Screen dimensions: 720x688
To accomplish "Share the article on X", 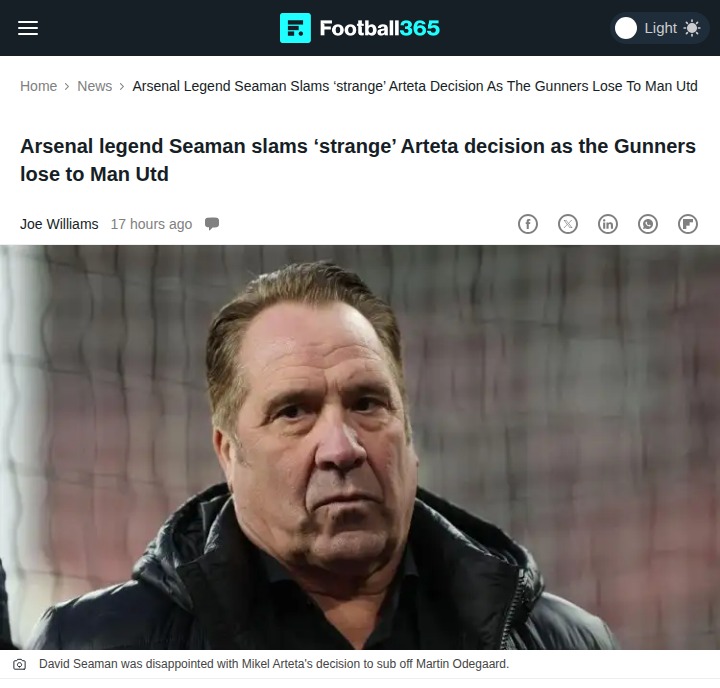I will pyautogui.click(x=568, y=224).
